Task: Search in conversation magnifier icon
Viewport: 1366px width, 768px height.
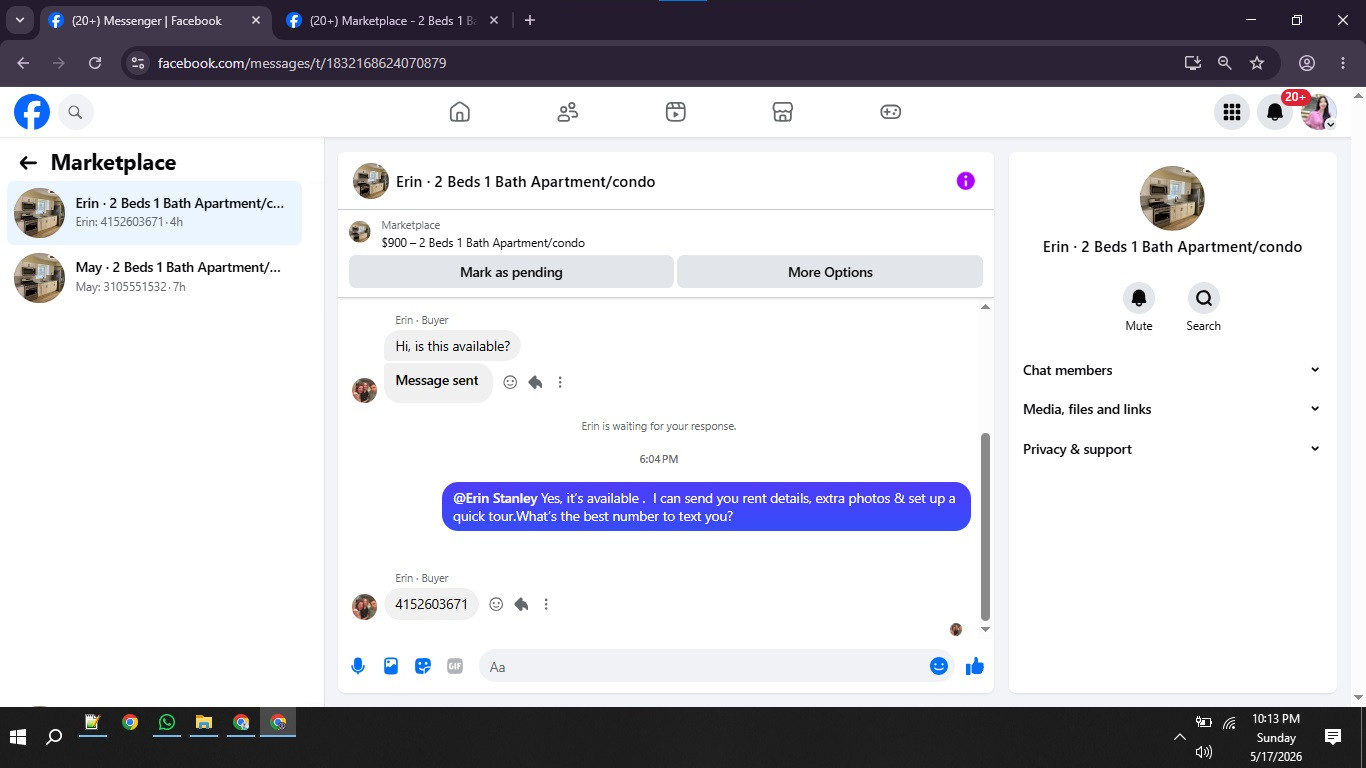Action: [x=1204, y=298]
